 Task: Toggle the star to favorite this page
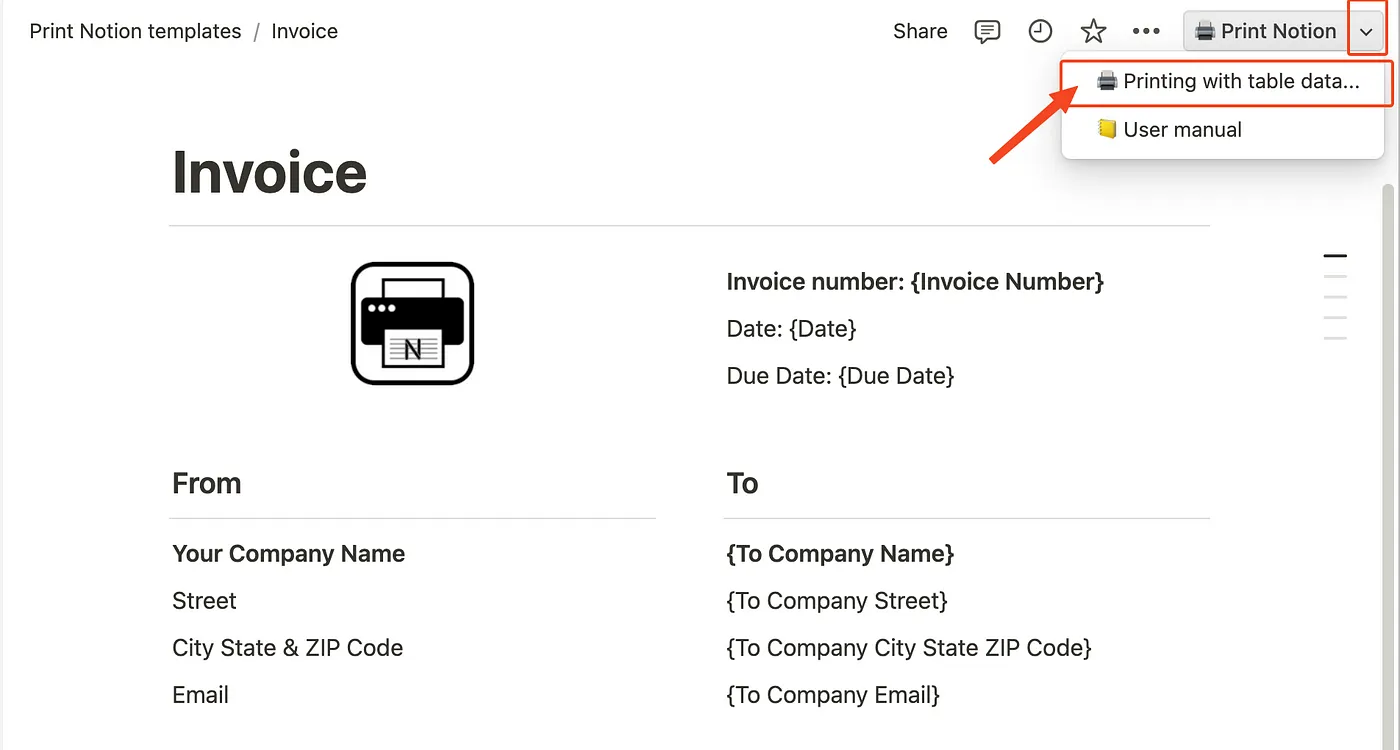pyautogui.click(x=1093, y=31)
